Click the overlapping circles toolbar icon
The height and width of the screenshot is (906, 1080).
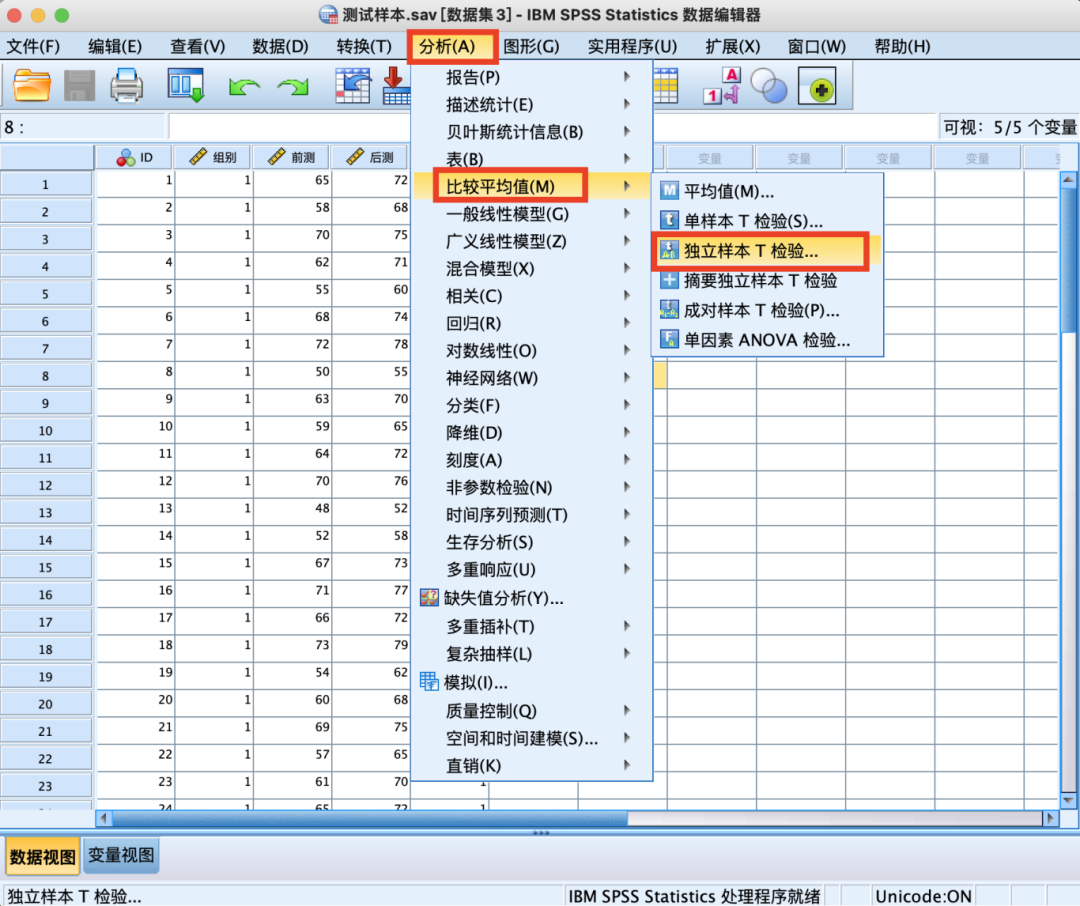[769, 87]
